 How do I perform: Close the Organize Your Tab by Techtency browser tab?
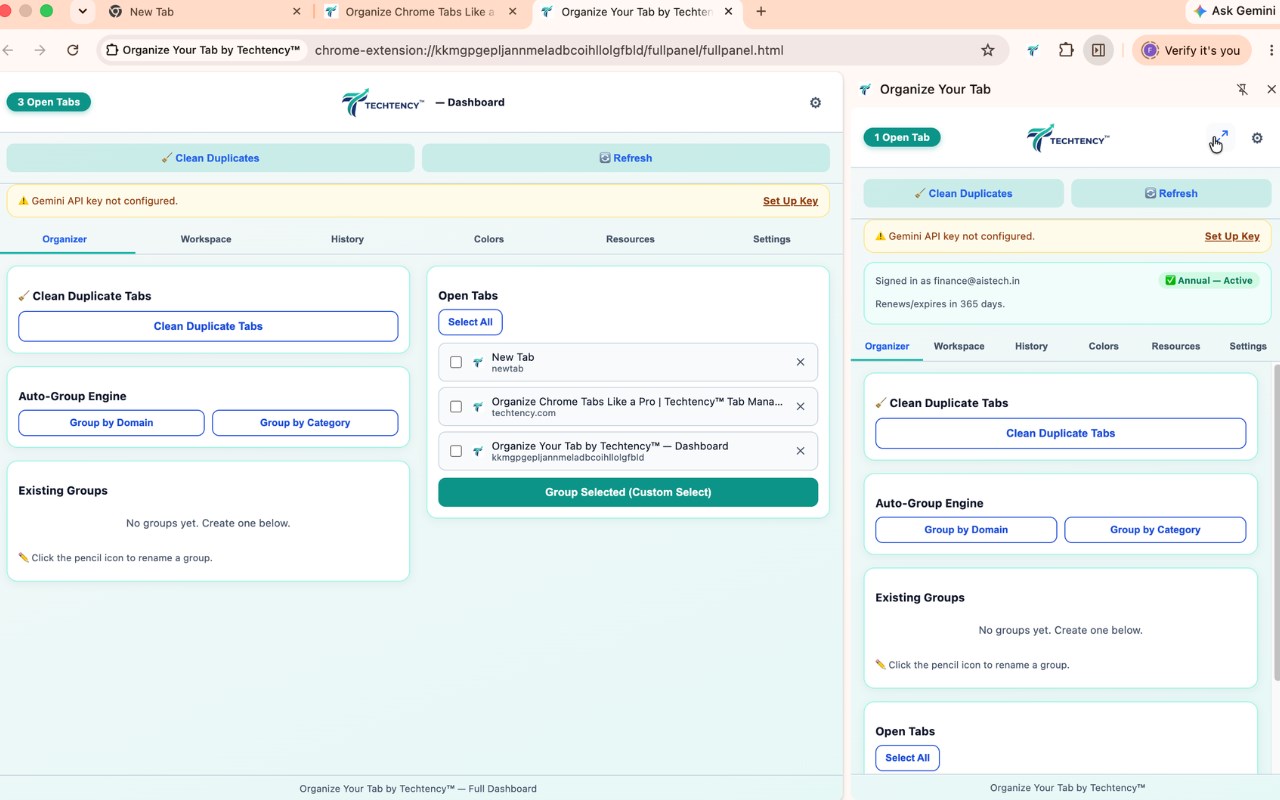click(728, 12)
